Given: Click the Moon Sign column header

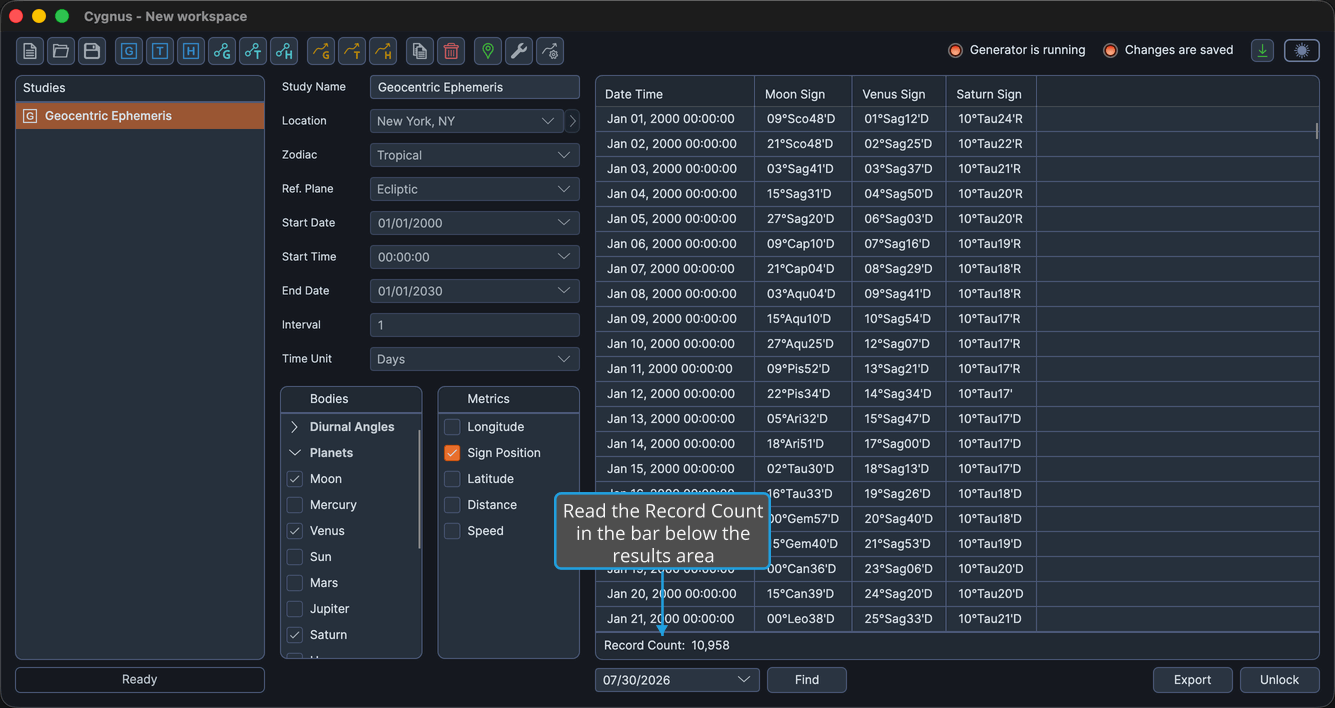Looking at the screenshot, I should [x=804, y=94].
